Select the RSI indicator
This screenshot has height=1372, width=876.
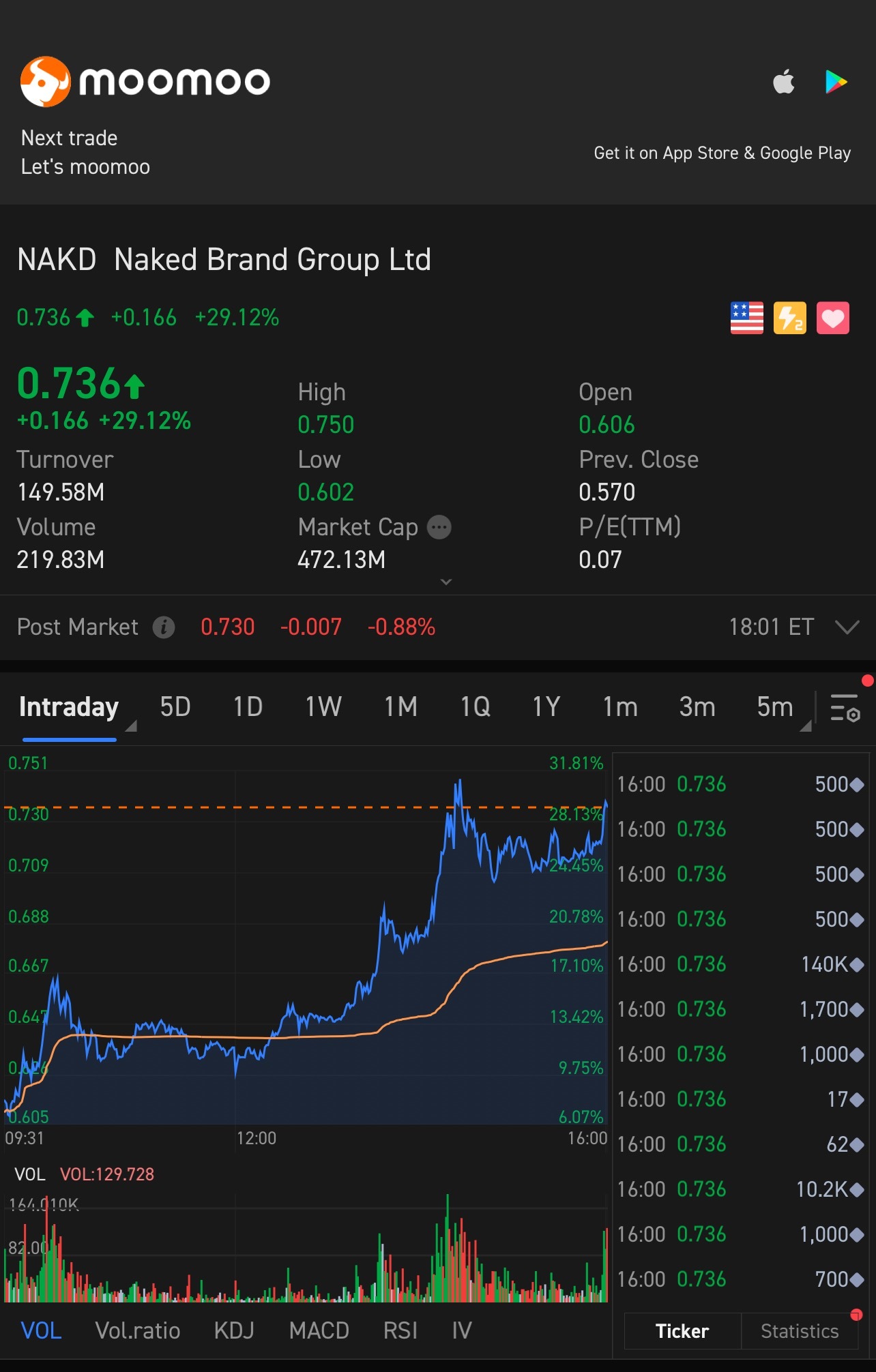pyautogui.click(x=400, y=1330)
